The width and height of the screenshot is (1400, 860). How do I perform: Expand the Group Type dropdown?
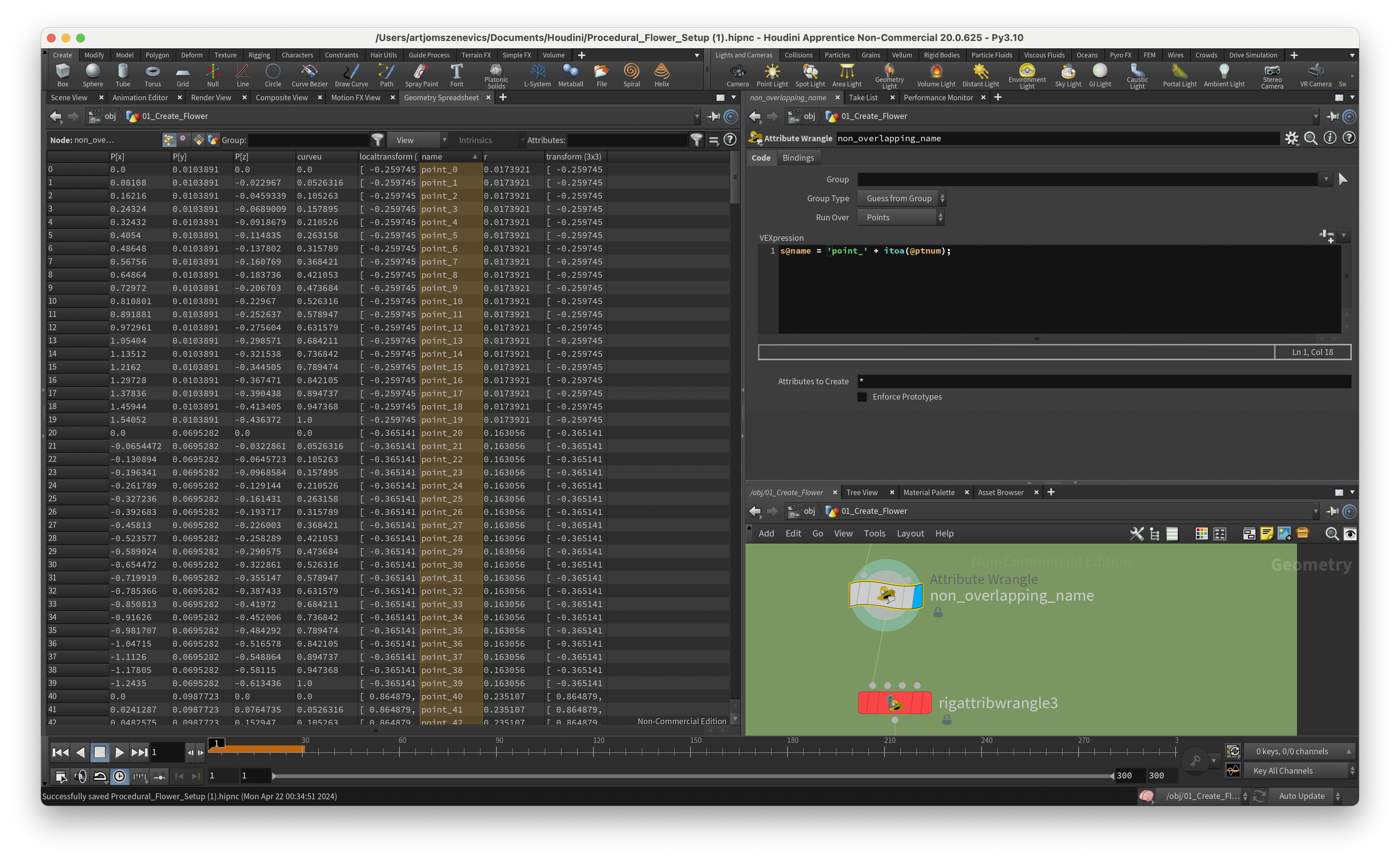point(902,198)
